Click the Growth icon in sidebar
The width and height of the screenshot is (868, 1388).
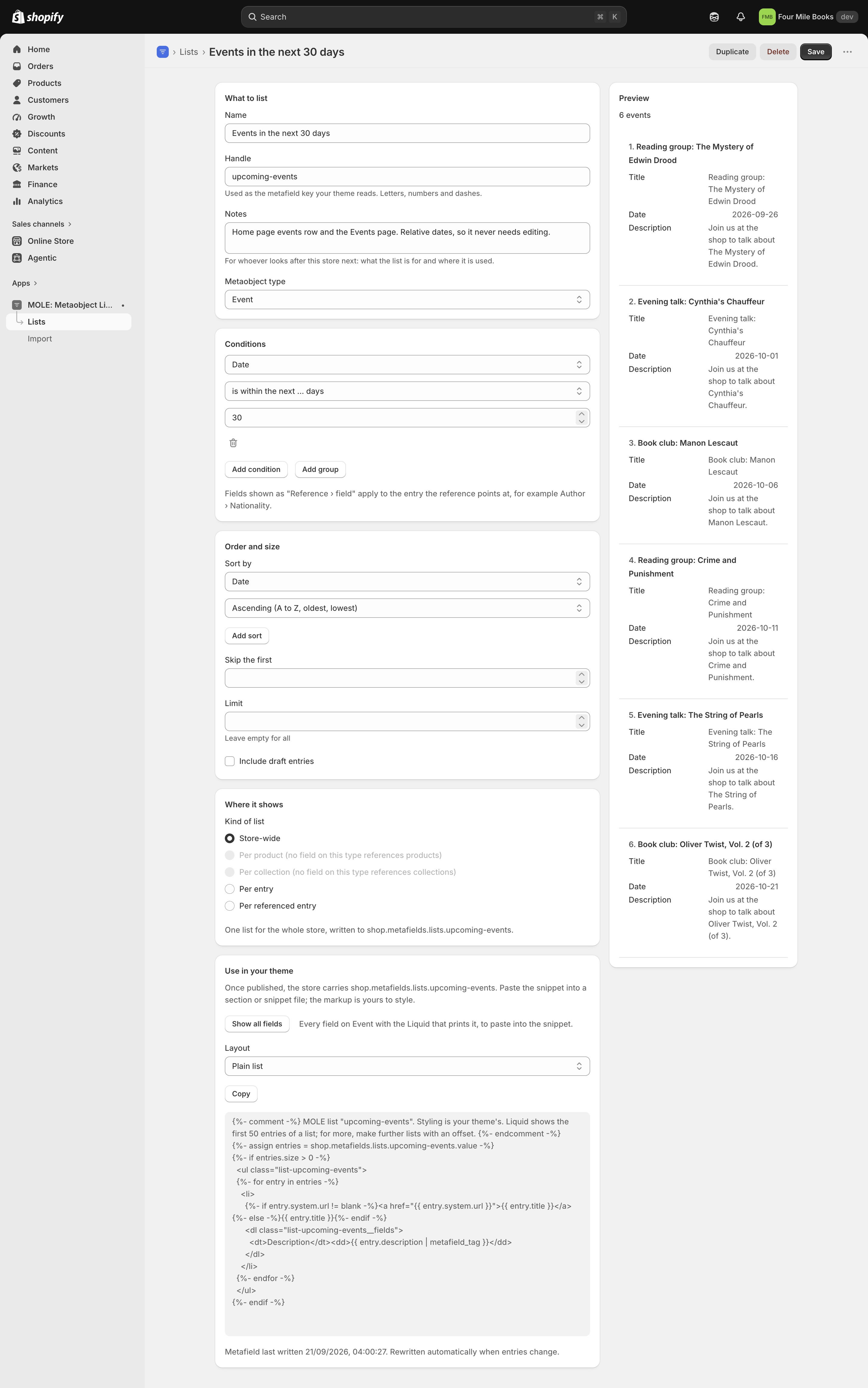tap(17, 117)
